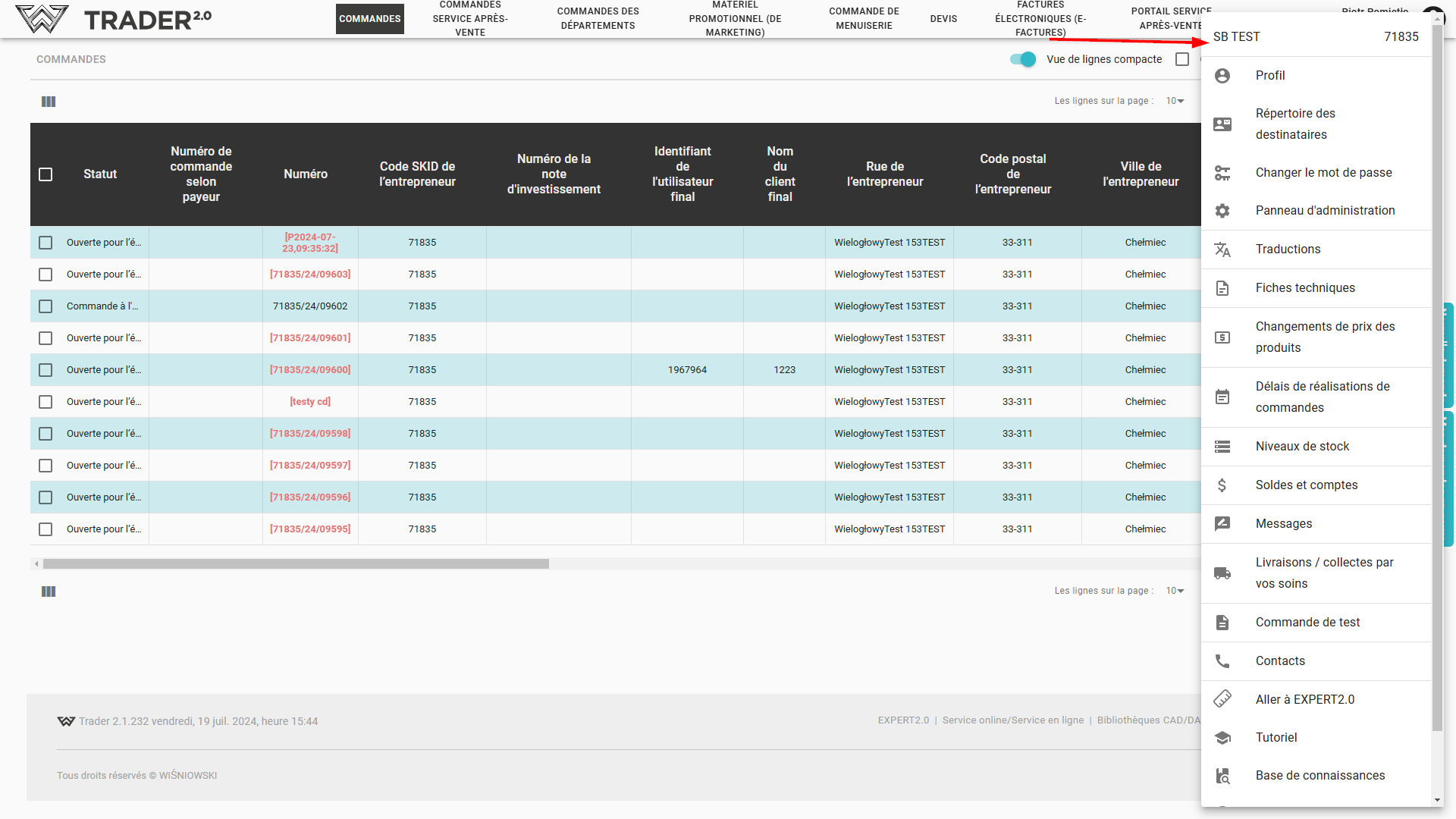Open order link [71835/24/09600]
This screenshot has width=1456, height=819.
(x=310, y=370)
